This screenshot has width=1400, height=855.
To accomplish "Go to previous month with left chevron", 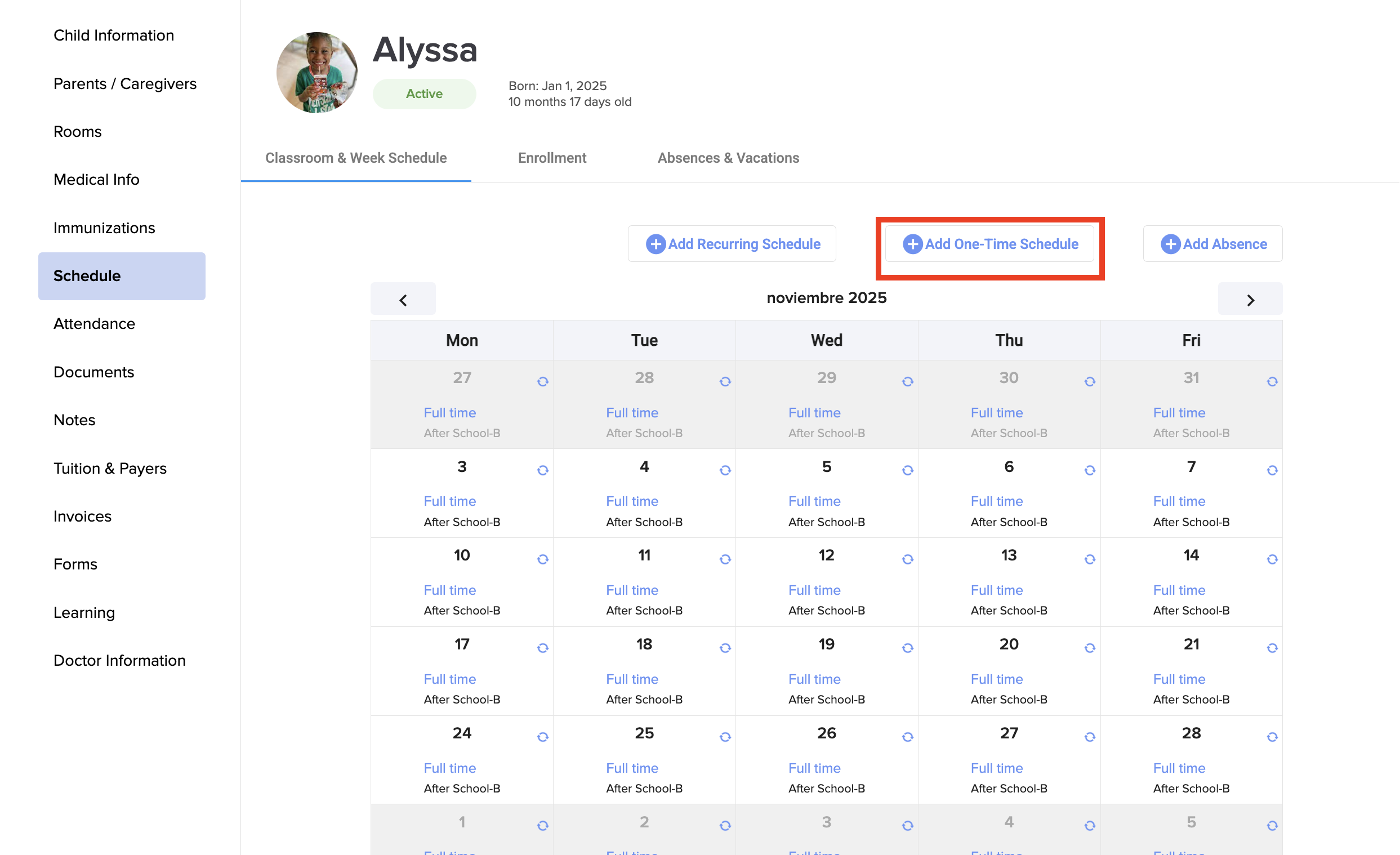I will (x=403, y=300).
